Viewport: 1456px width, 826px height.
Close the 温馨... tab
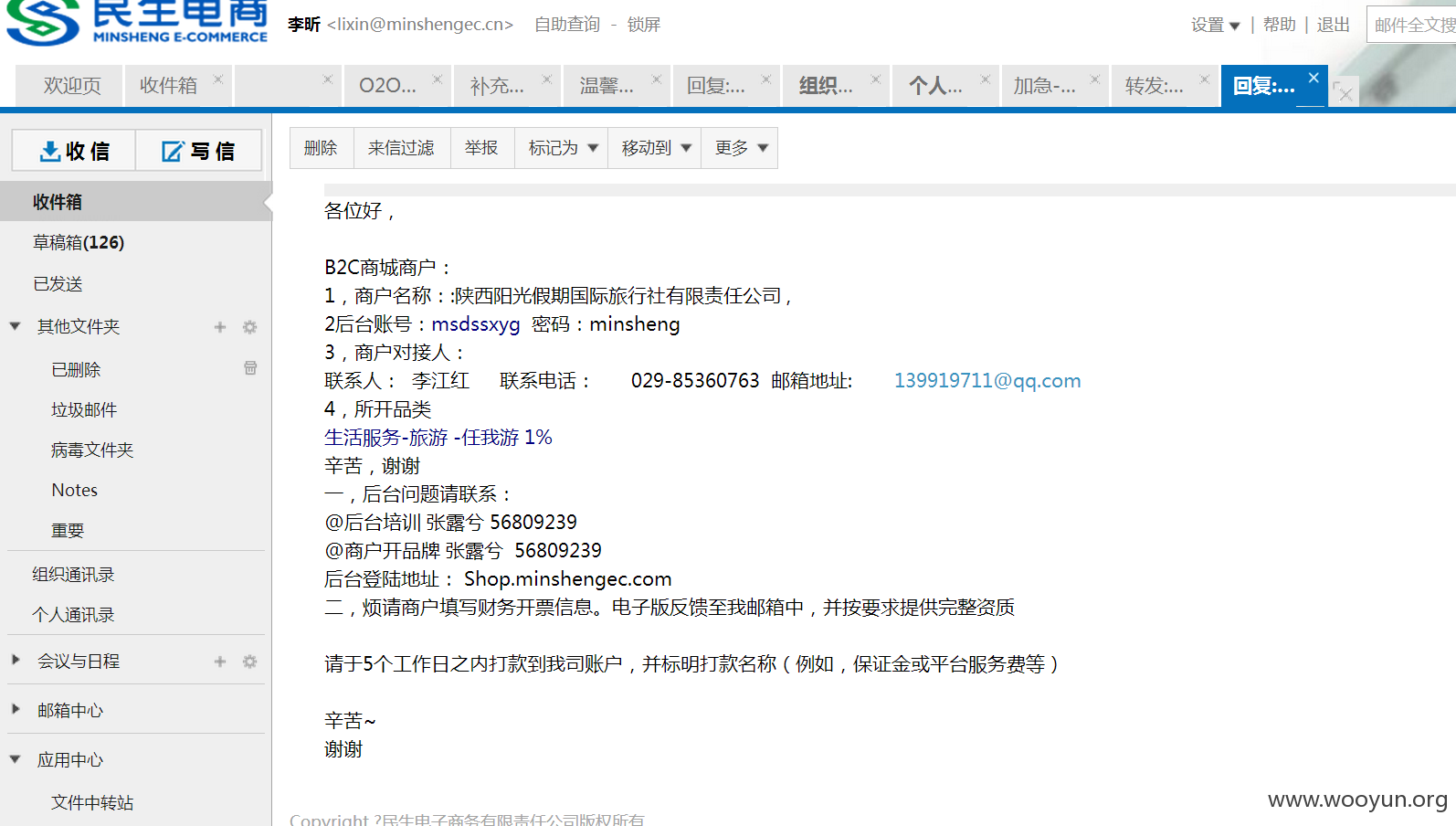click(657, 79)
